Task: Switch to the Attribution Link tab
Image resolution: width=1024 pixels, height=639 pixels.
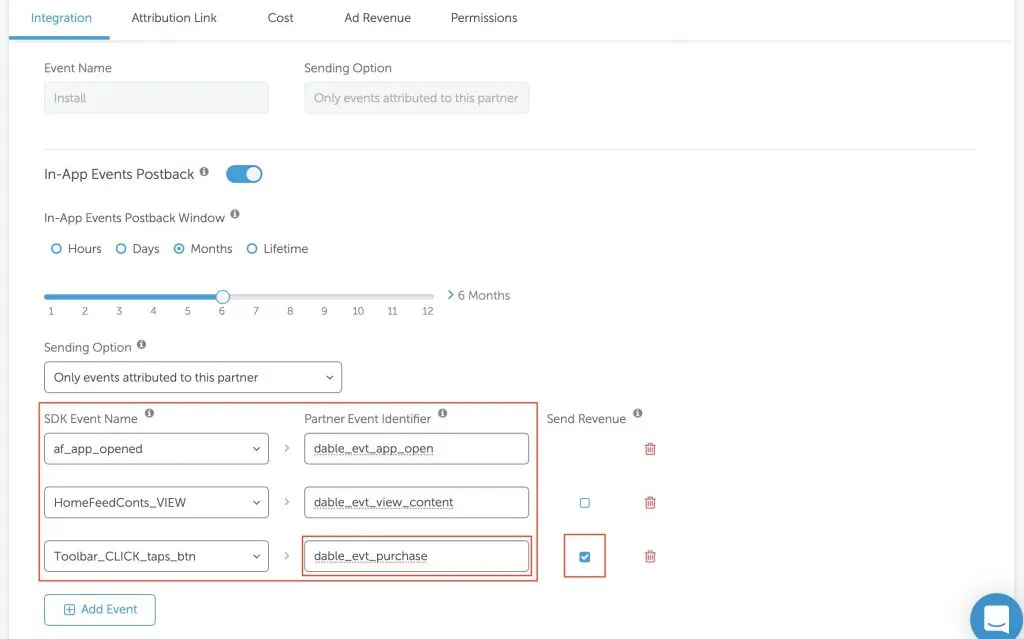Action: click(x=174, y=18)
